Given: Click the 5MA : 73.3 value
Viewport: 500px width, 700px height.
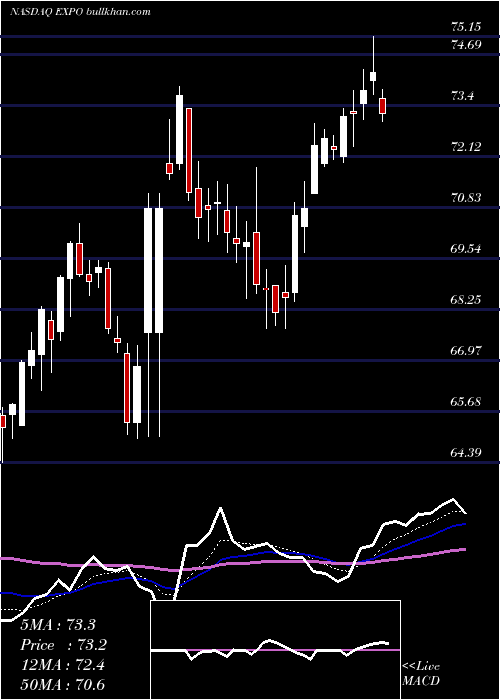Looking at the screenshot, I should tap(58, 625).
